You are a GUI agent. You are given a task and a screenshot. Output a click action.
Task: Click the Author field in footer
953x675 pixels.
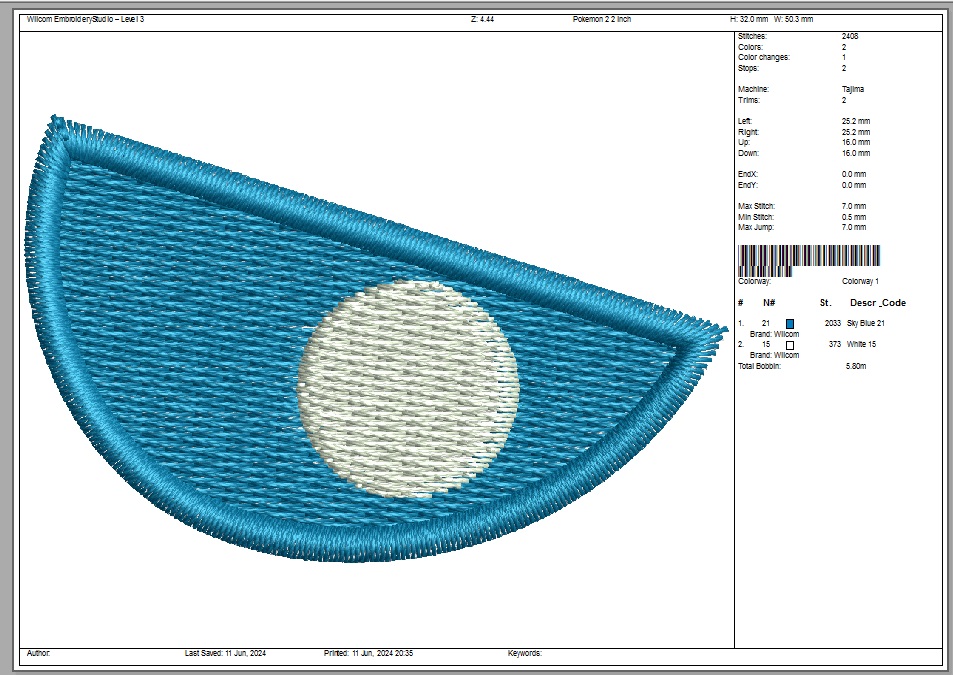pos(39,652)
